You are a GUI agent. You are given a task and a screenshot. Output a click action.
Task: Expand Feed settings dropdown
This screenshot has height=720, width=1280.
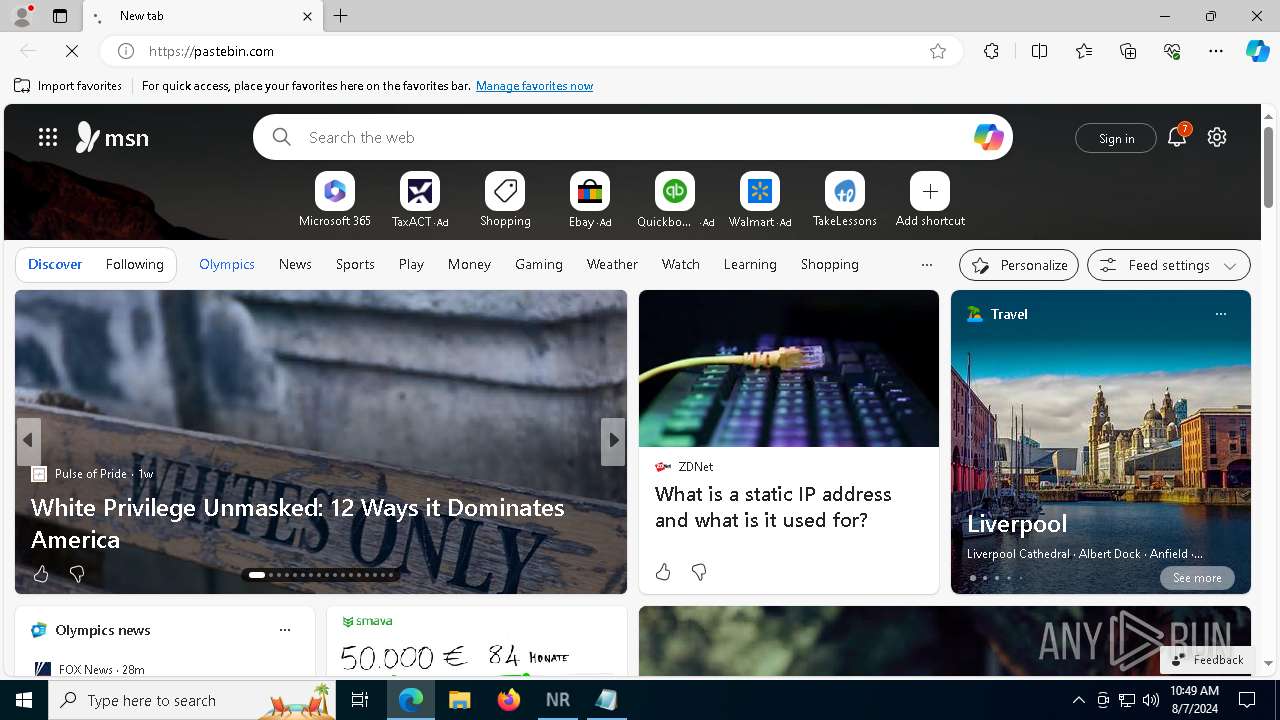click(1168, 265)
